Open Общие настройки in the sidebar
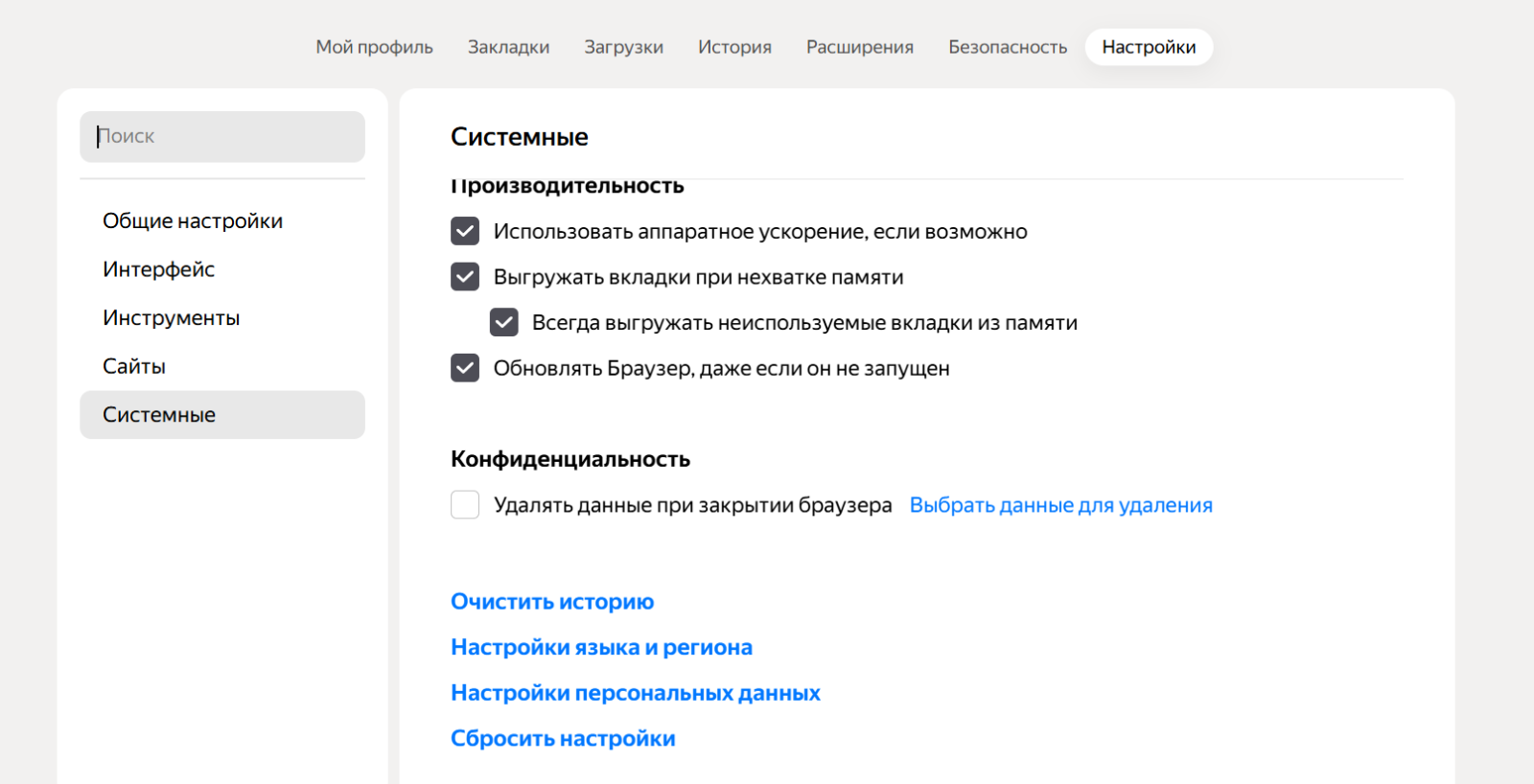The width and height of the screenshot is (1534, 784). (222, 220)
